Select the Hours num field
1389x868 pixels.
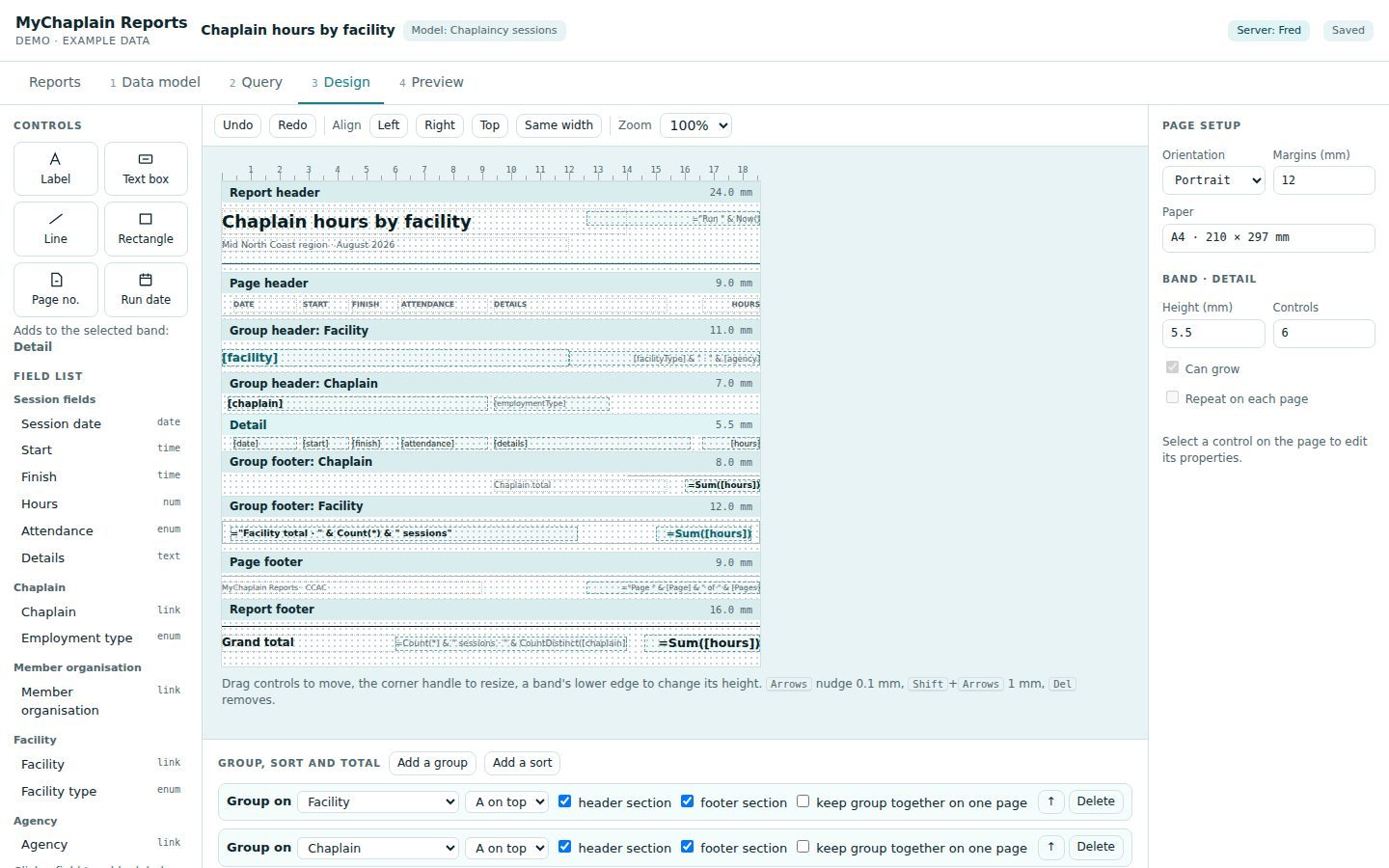tap(100, 504)
